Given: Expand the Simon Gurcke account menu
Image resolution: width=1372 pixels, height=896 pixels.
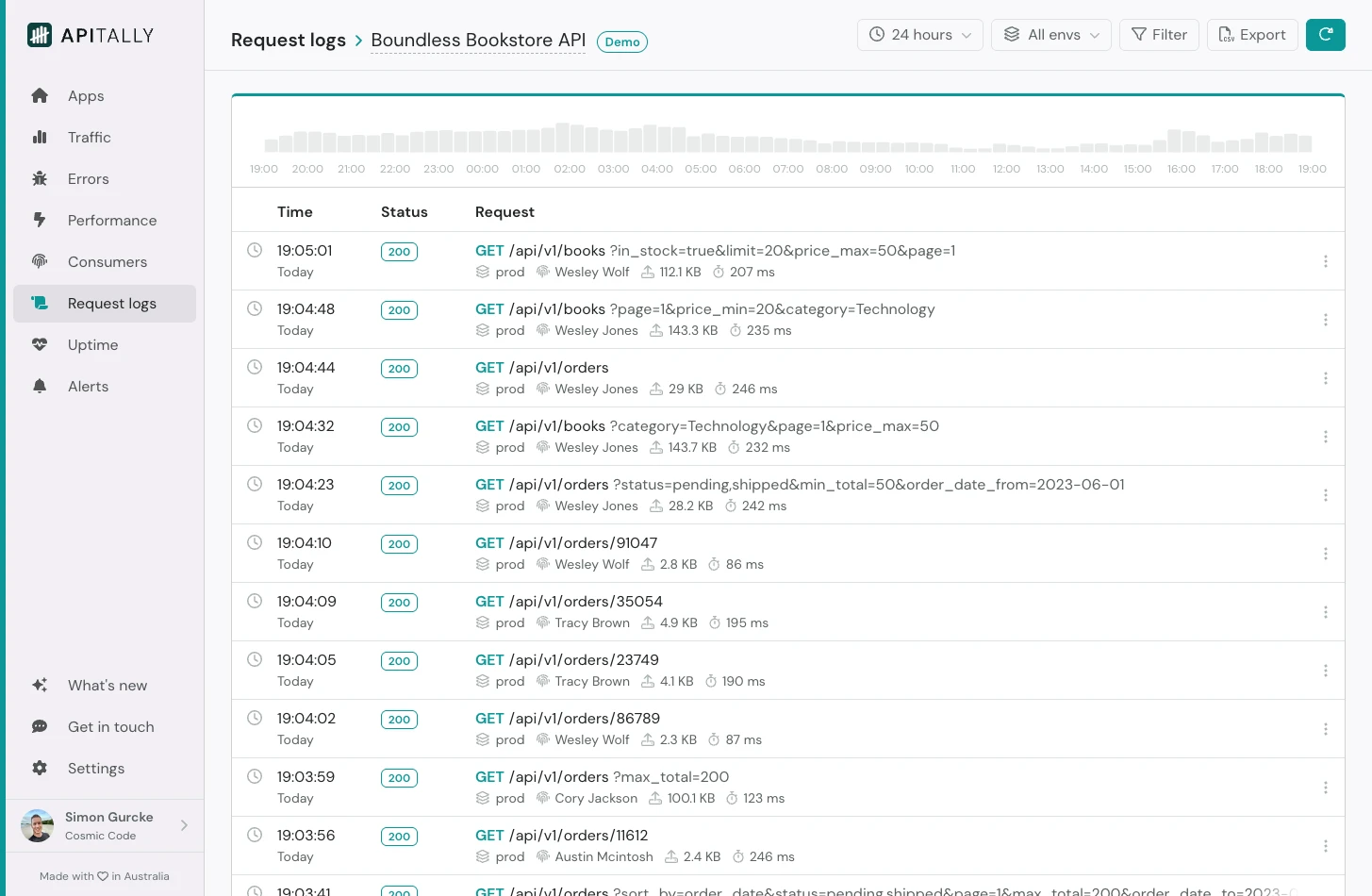Looking at the screenshot, I should click(104, 825).
